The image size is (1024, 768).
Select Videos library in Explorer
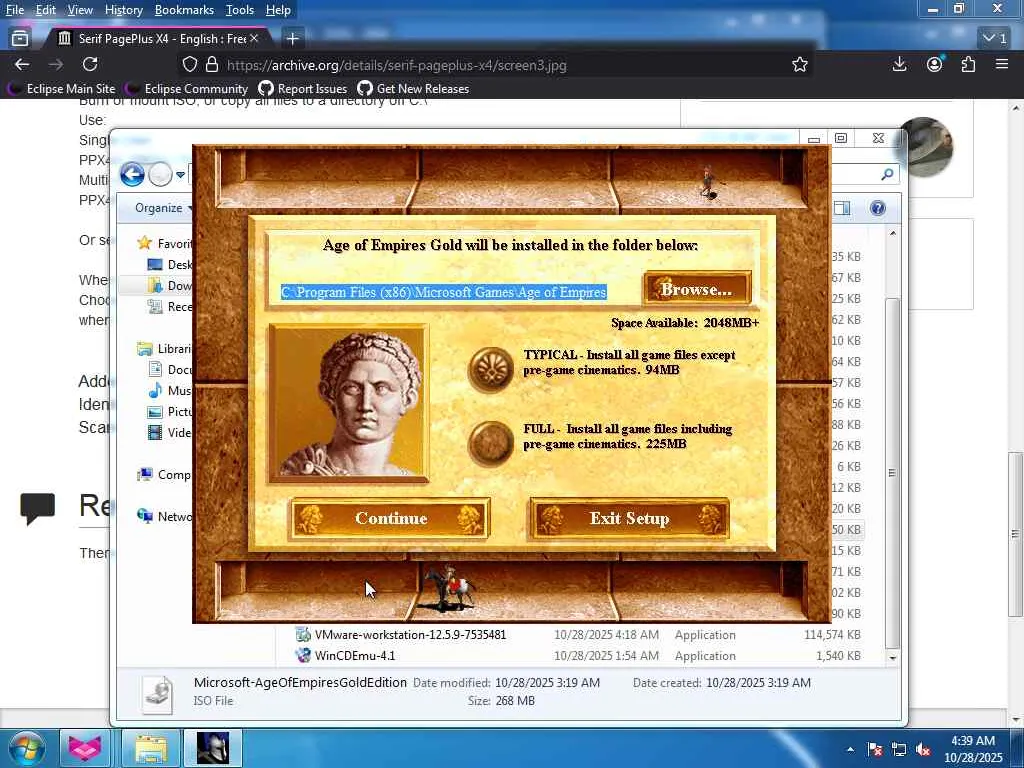pyautogui.click(x=170, y=432)
